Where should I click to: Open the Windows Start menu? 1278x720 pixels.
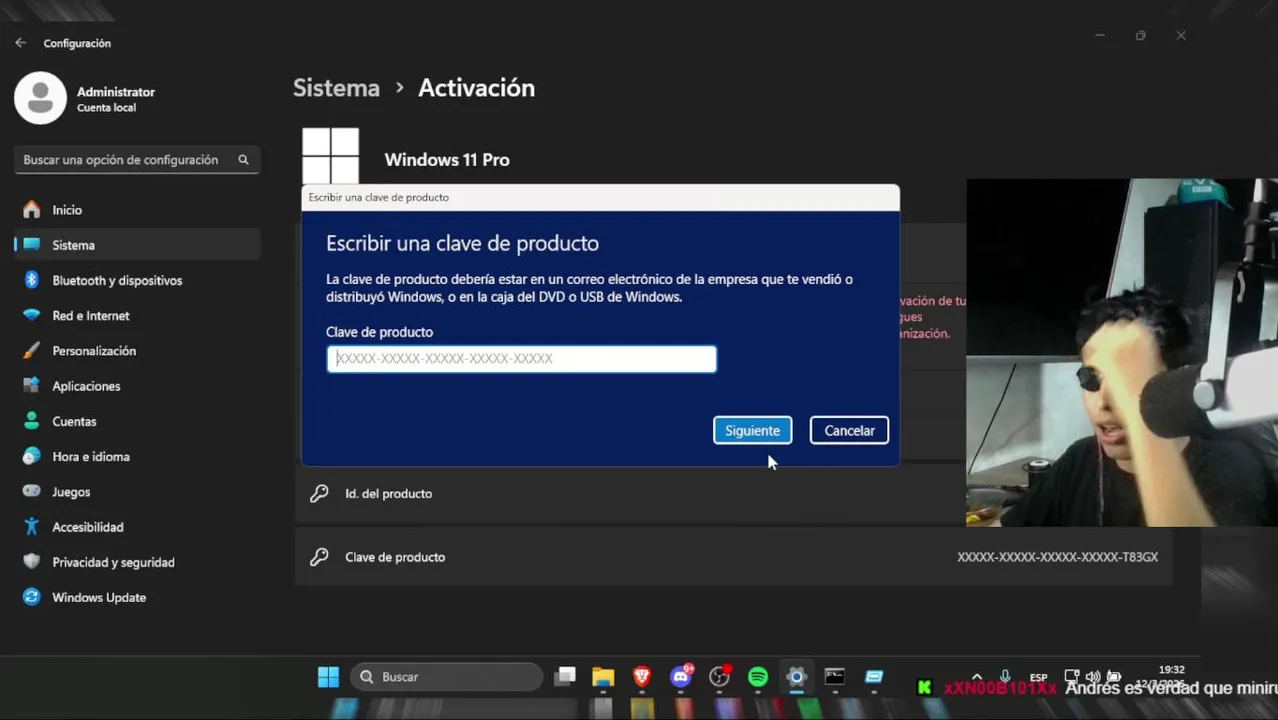click(328, 677)
